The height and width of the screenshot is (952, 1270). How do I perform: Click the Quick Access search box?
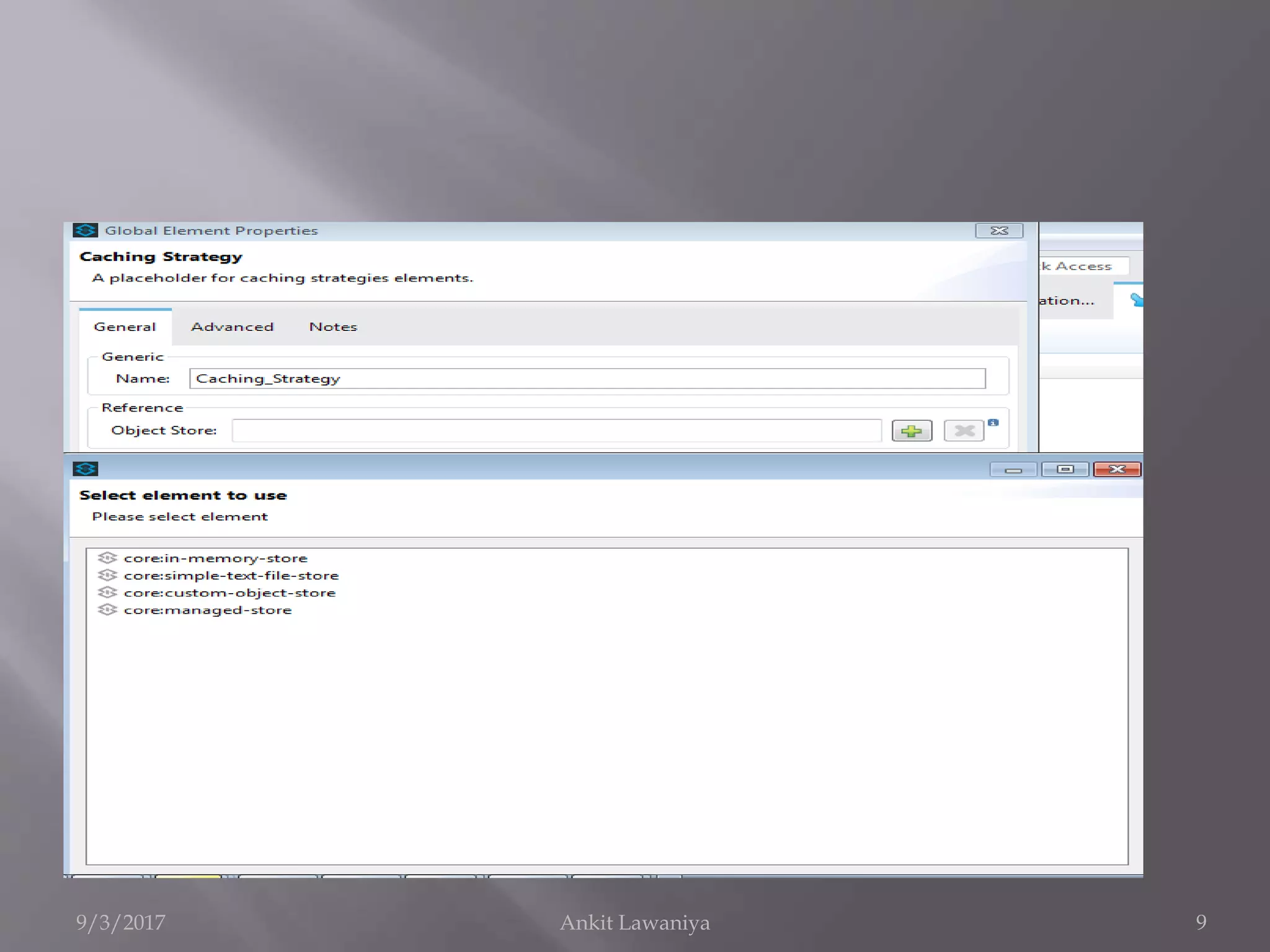(1084, 266)
